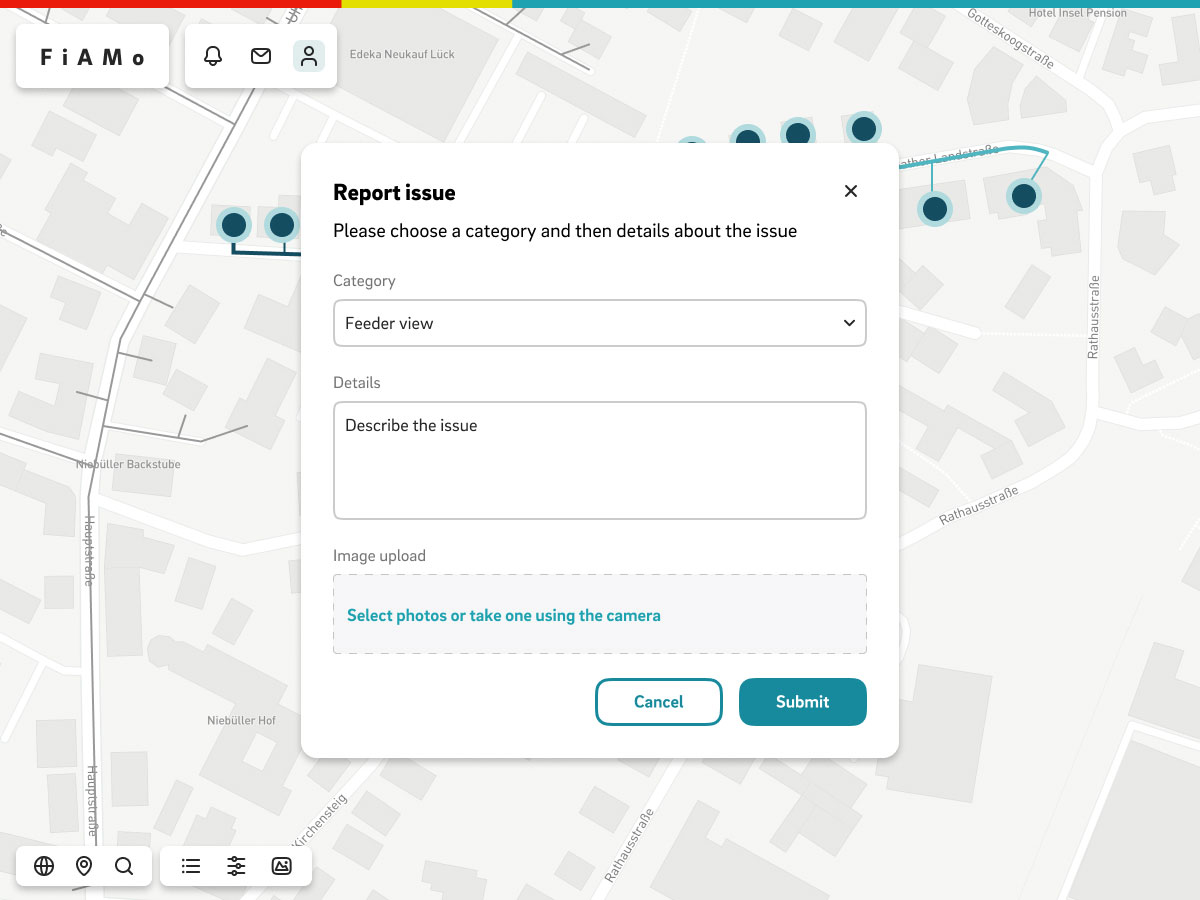Image resolution: width=1200 pixels, height=900 pixels.
Task: Open the search magnifier icon
Action: coord(124,866)
